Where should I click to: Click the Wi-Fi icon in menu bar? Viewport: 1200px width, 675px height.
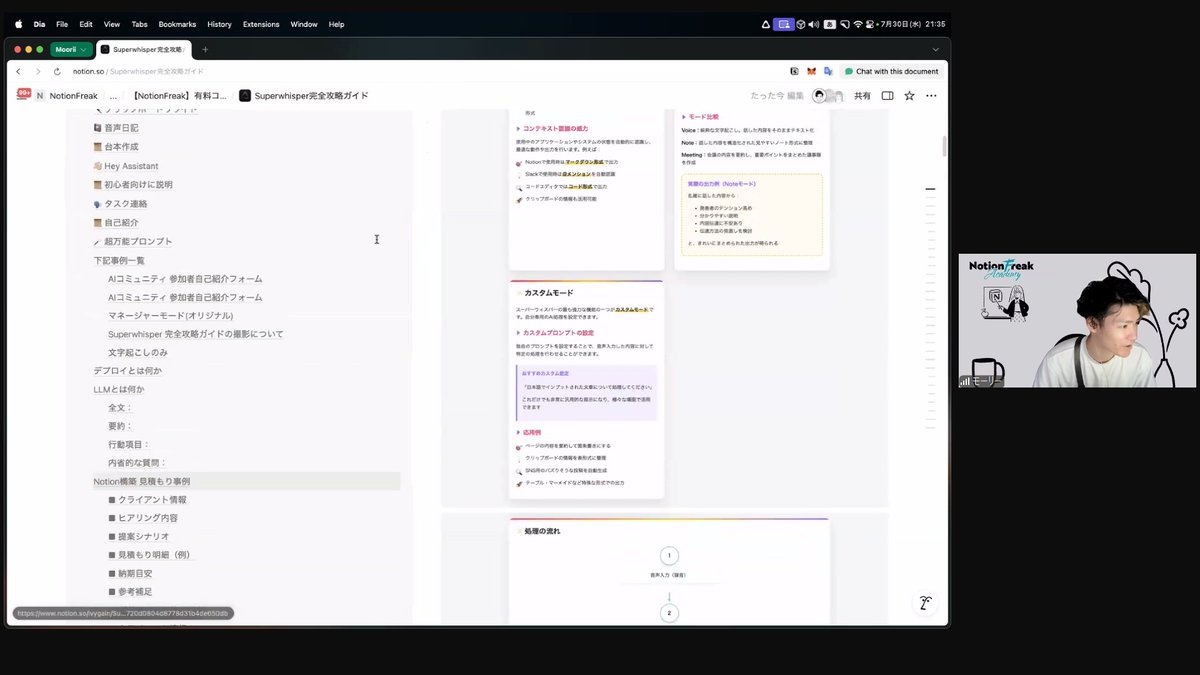(858, 24)
